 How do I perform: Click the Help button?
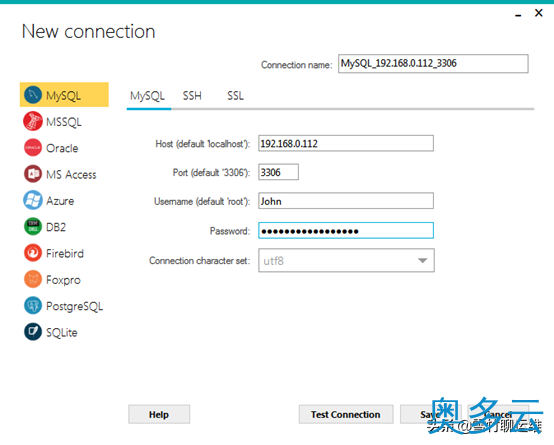point(159,414)
